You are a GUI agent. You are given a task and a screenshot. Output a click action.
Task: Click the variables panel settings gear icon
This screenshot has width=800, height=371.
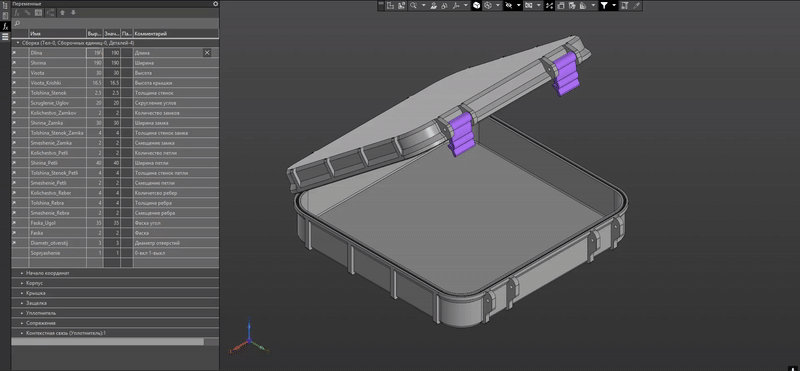[x=215, y=4]
